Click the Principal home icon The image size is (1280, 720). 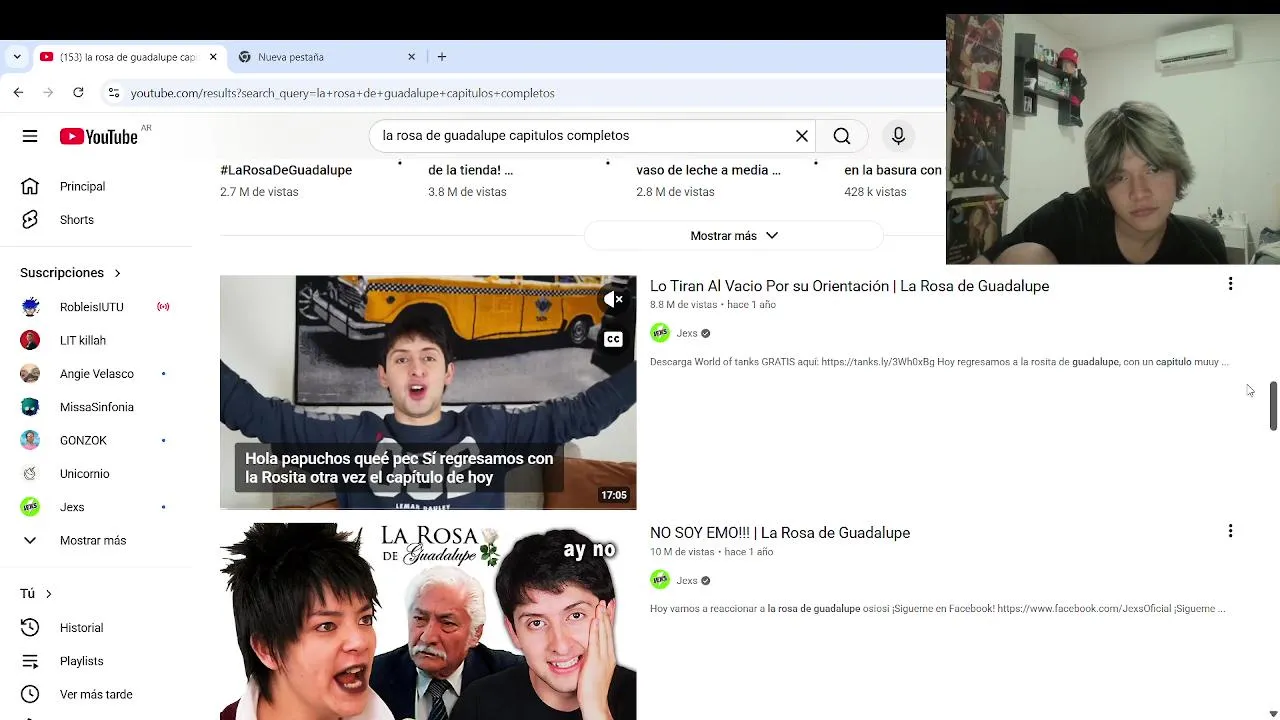click(30, 186)
